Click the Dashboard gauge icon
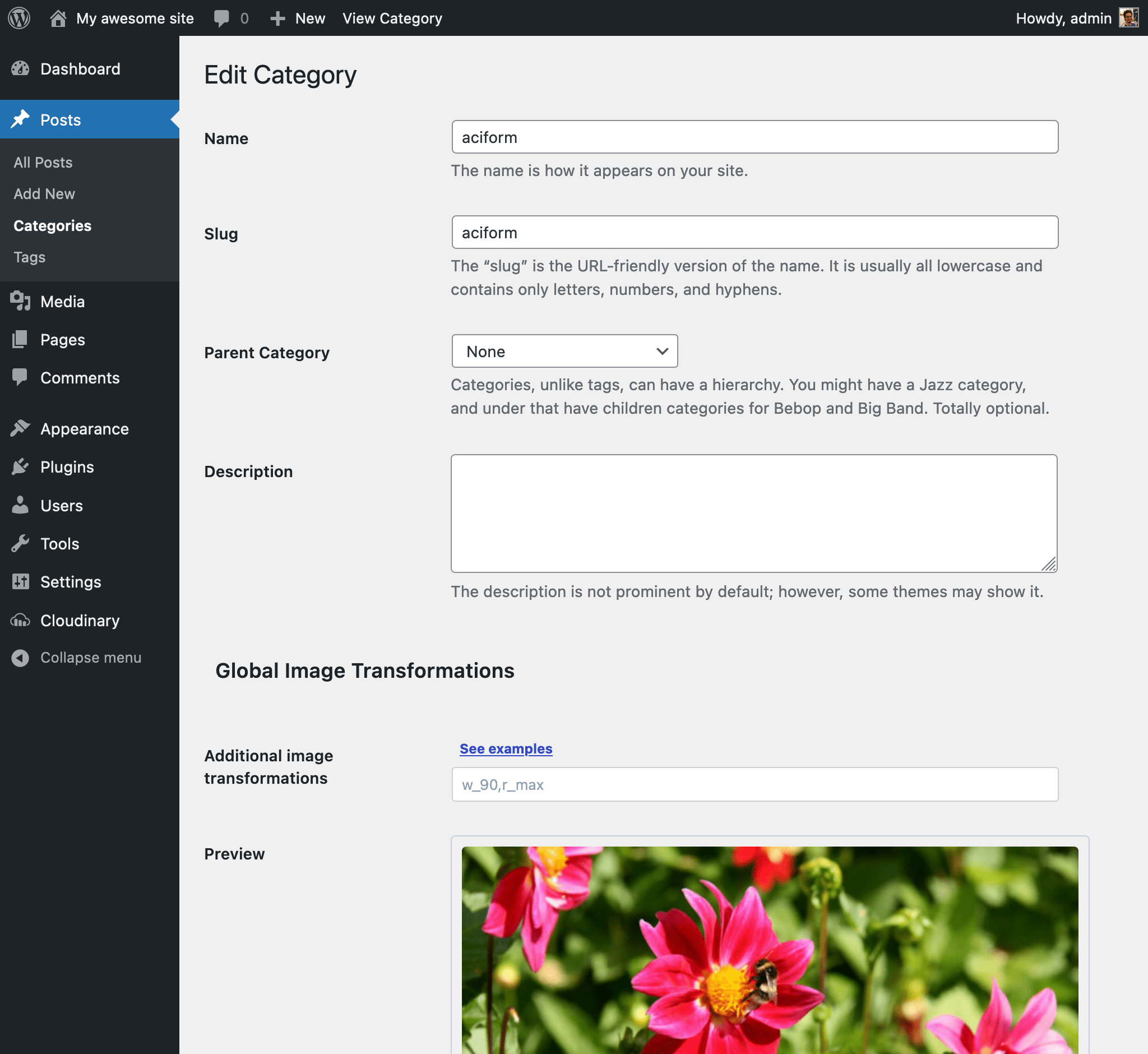 21,69
